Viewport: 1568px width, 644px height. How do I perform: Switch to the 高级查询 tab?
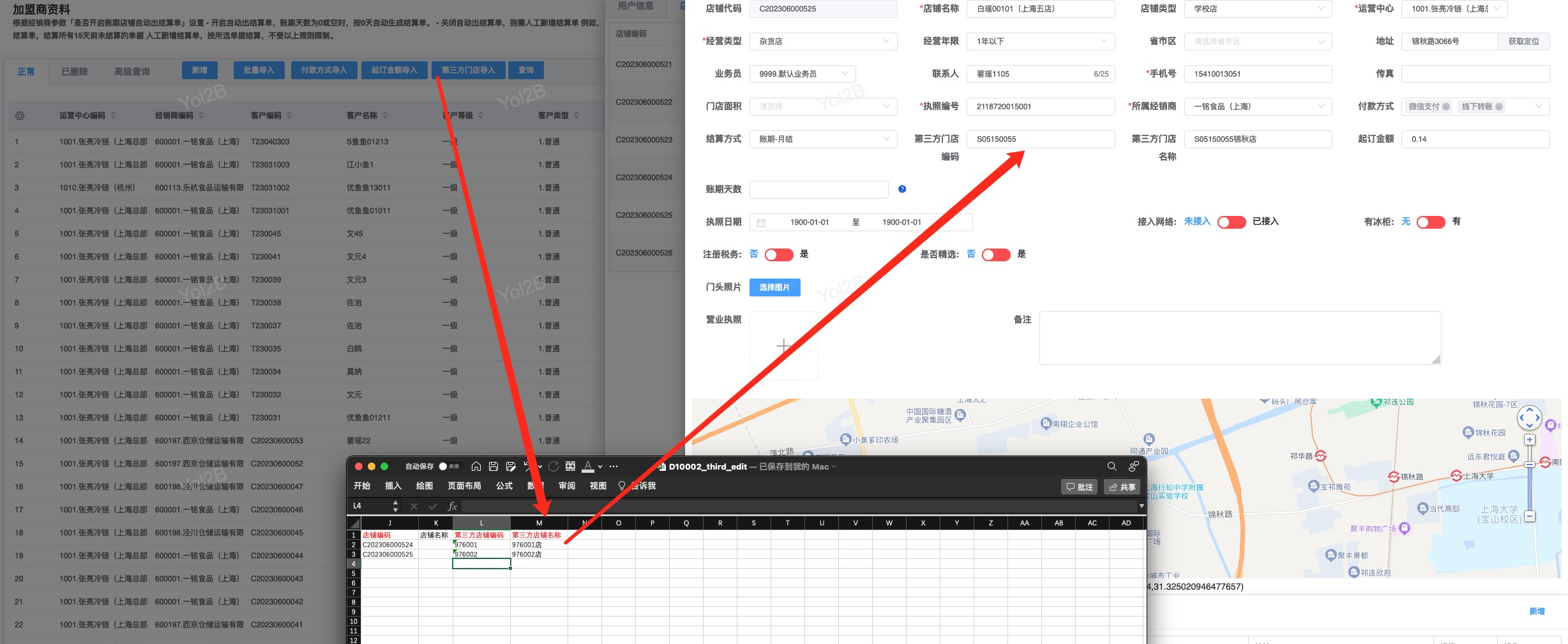pyautogui.click(x=132, y=72)
